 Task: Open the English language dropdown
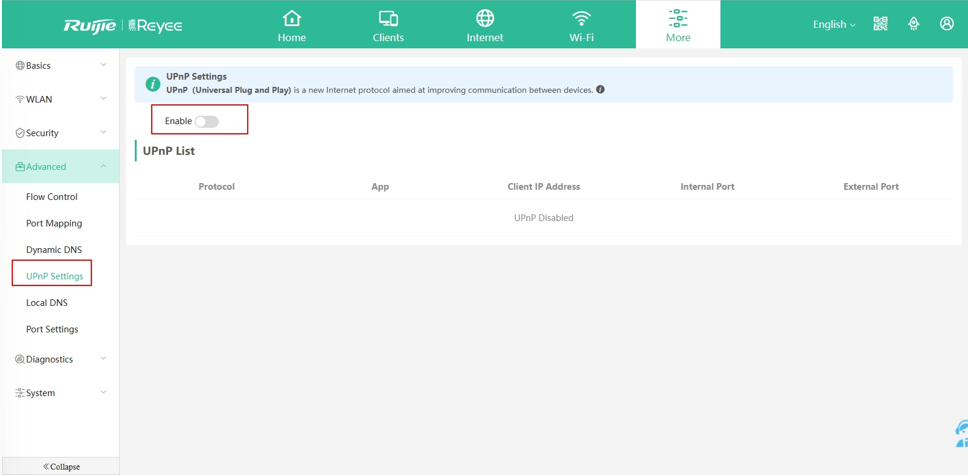point(834,24)
